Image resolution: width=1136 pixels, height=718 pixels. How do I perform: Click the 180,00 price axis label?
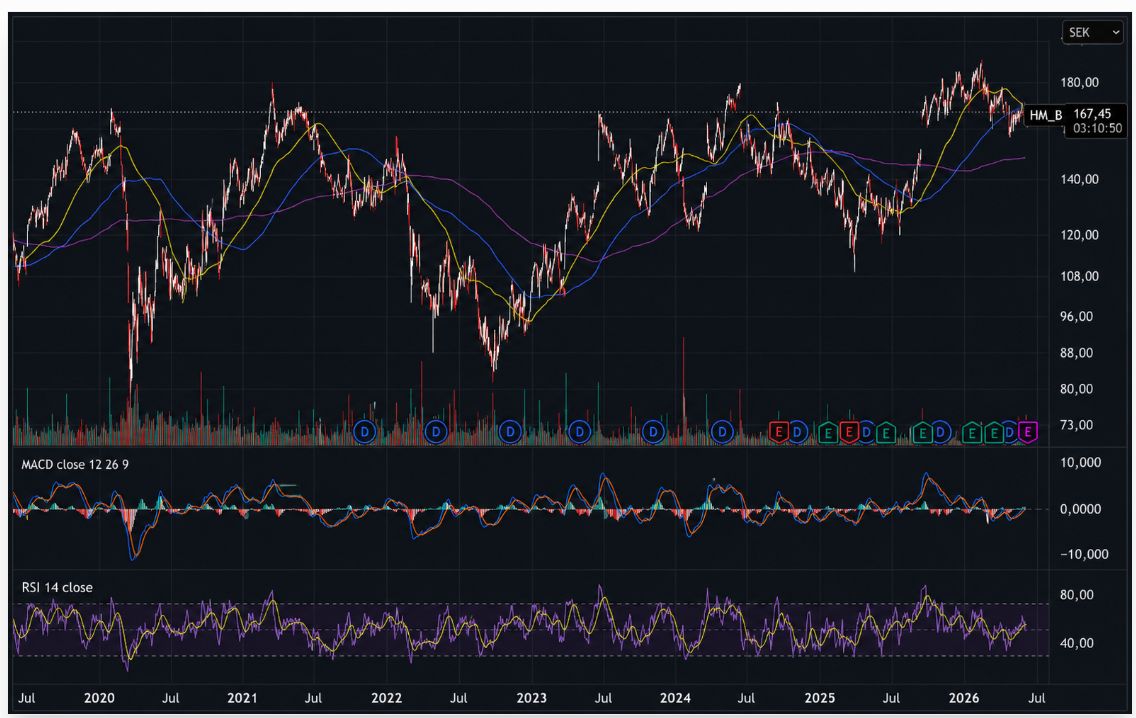click(1079, 83)
